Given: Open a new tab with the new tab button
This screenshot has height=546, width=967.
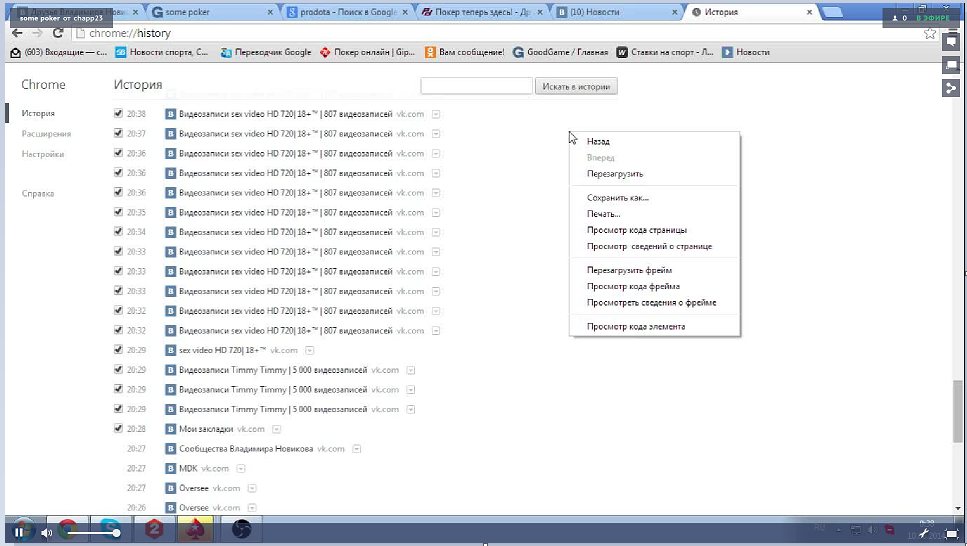Looking at the screenshot, I should pyautogui.click(x=833, y=12).
